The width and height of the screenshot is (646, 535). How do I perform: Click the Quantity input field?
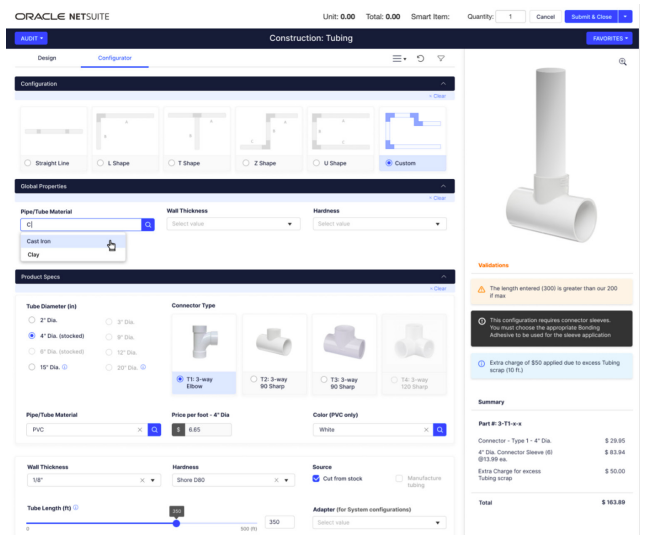coord(509,16)
